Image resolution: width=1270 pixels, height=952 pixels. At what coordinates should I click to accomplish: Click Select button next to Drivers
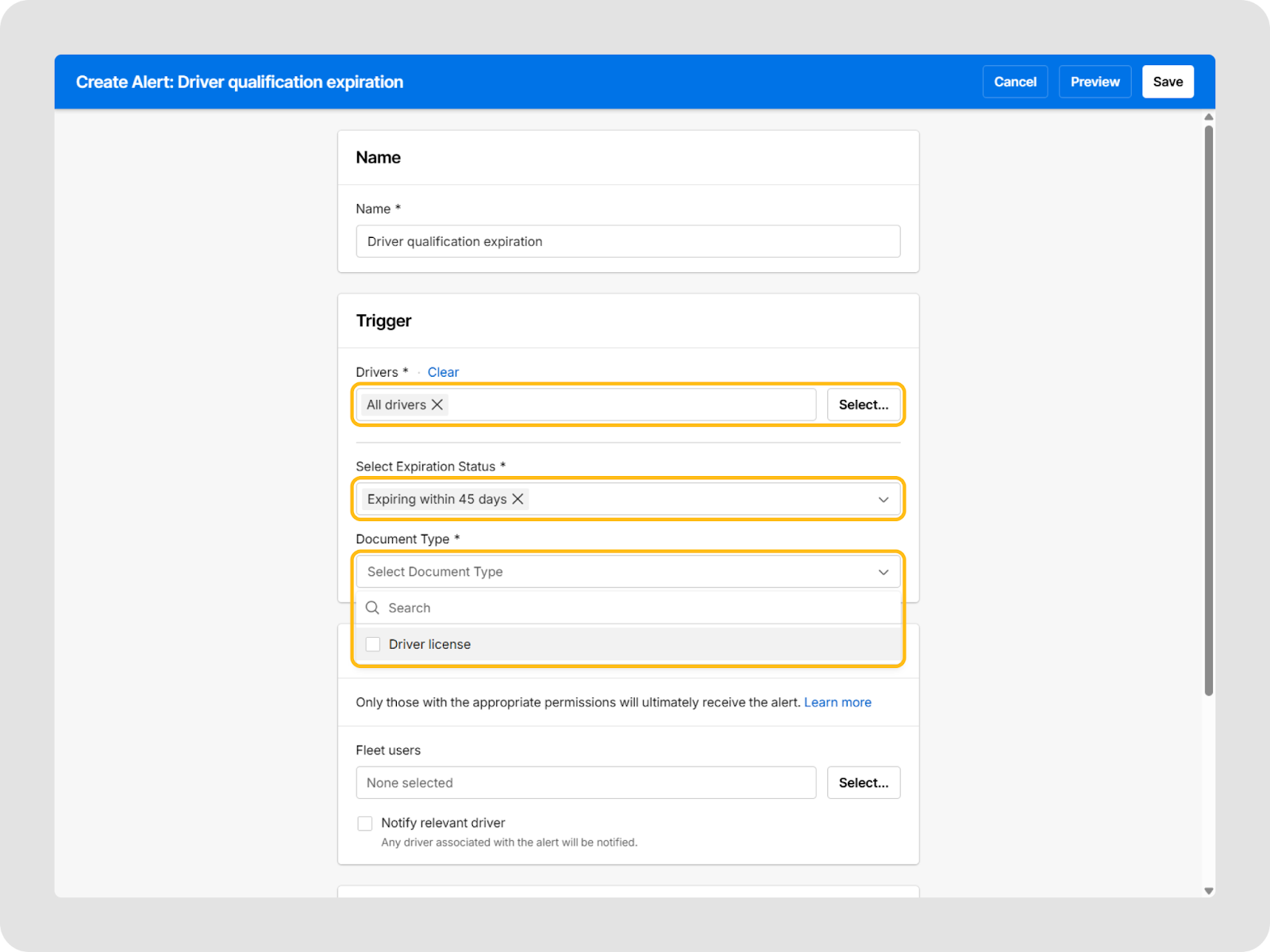[863, 405]
